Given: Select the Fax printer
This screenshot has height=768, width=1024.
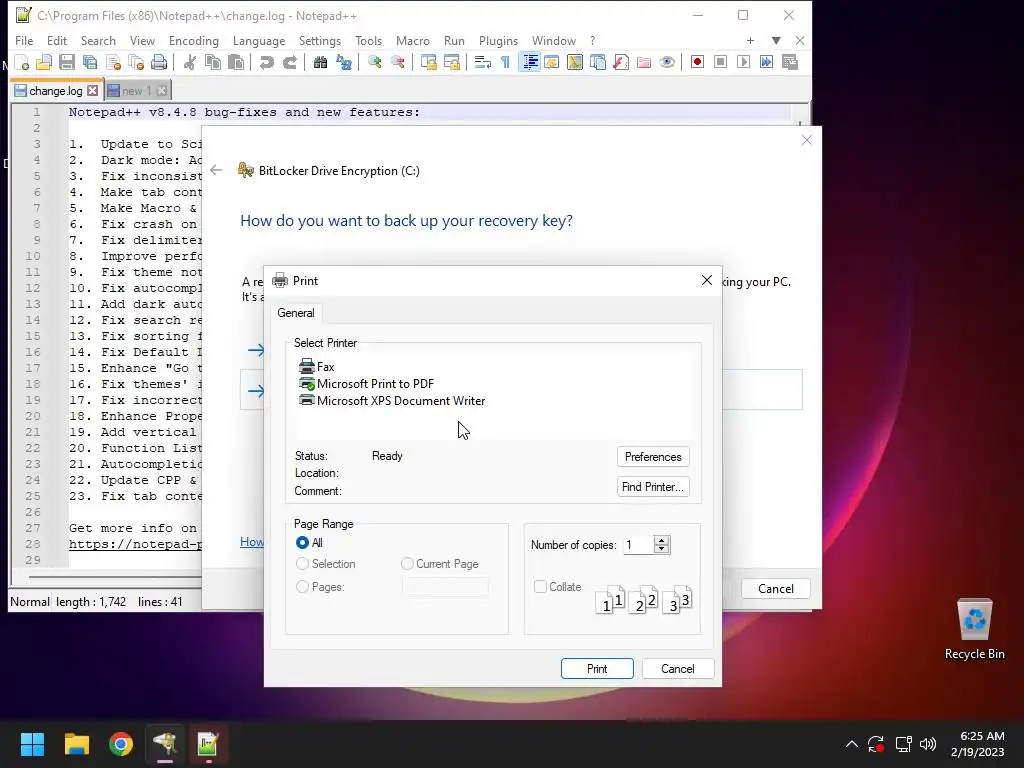Looking at the screenshot, I should [317, 366].
